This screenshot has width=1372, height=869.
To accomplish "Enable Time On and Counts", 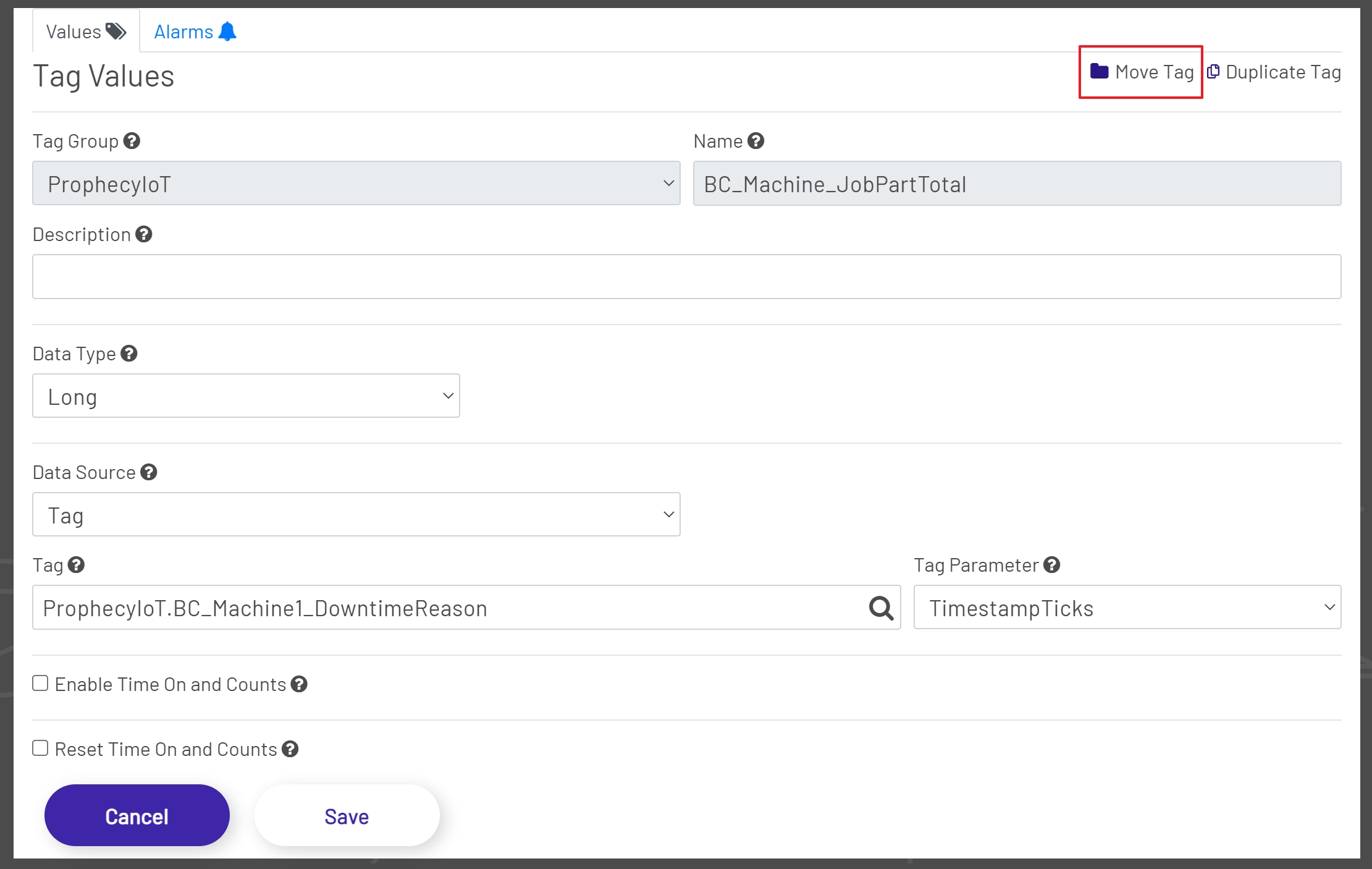I will pyautogui.click(x=40, y=682).
